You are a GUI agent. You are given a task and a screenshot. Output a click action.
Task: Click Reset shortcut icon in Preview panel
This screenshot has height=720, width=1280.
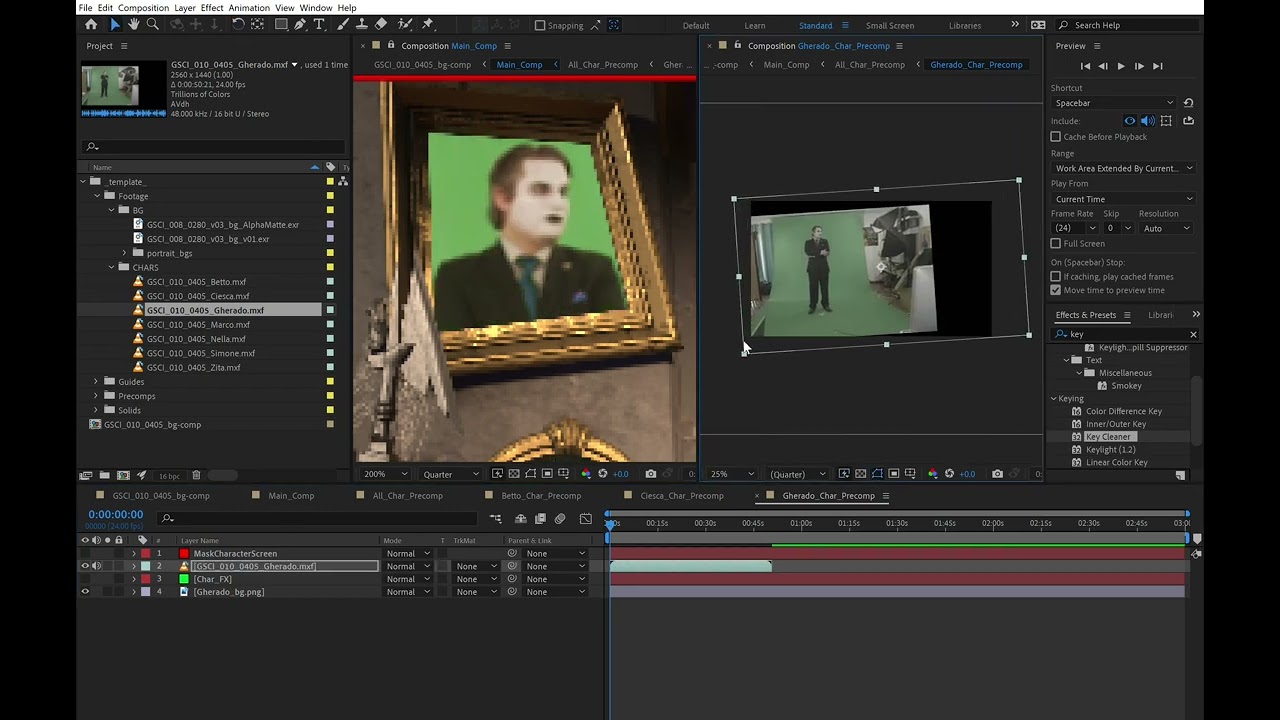(1188, 103)
